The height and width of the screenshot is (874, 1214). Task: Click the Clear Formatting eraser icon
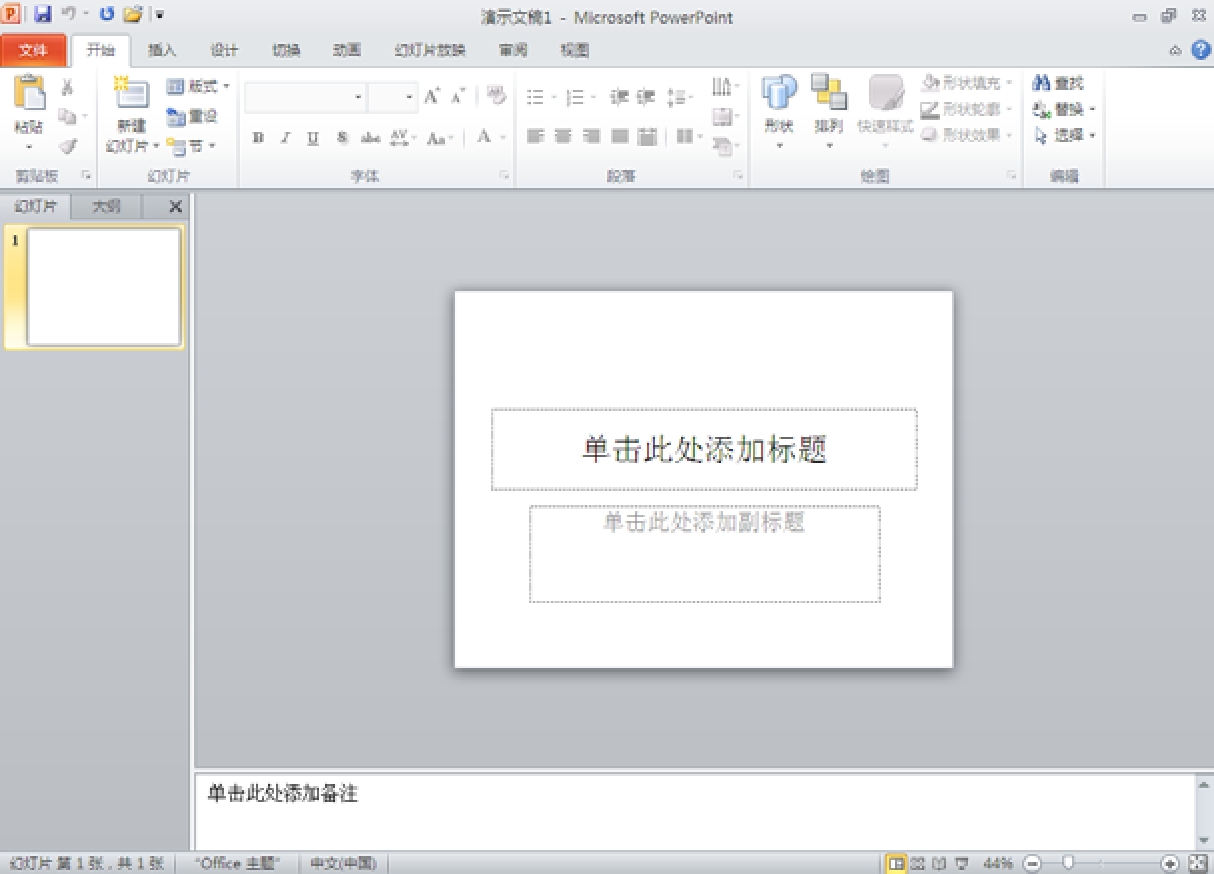pos(496,96)
